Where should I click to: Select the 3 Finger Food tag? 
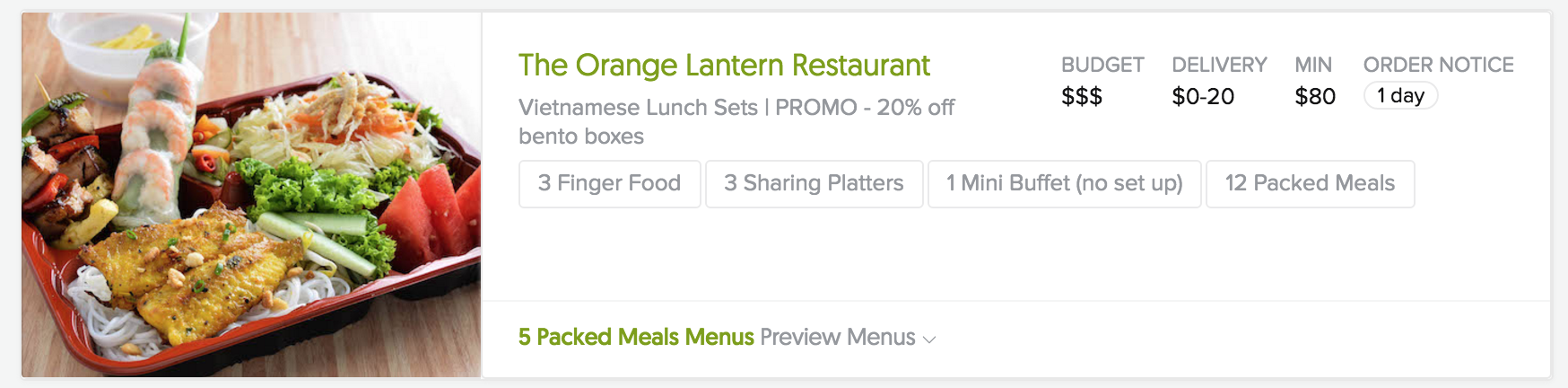pos(609,184)
